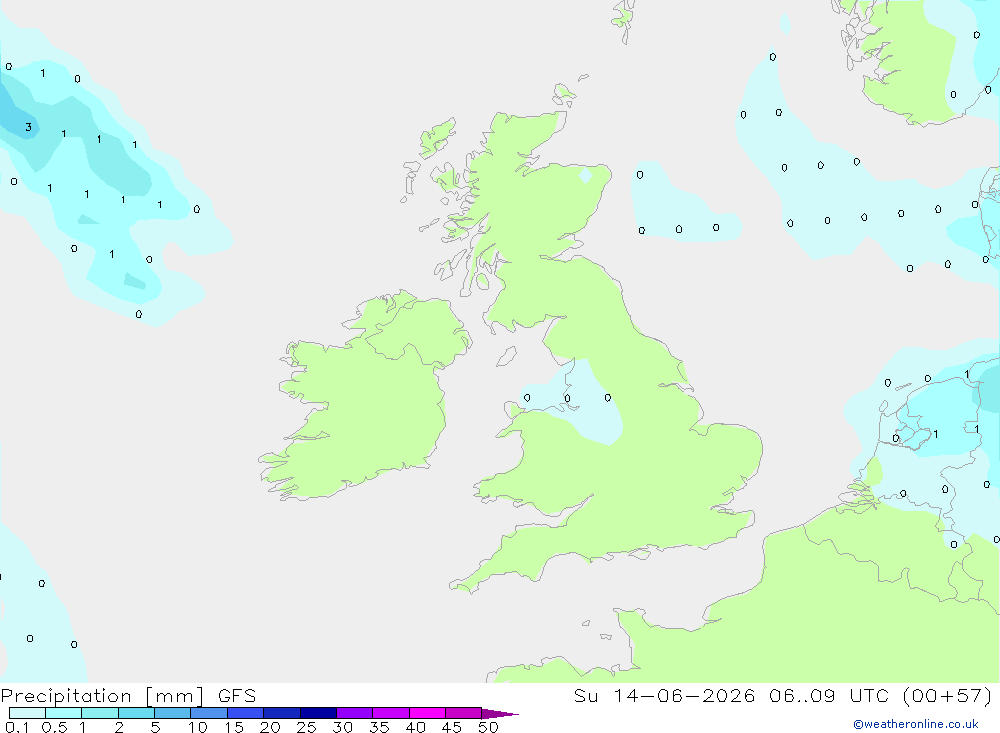
Task: Click the 2–5 mm legend color swatch
Action: (x=136, y=713)
